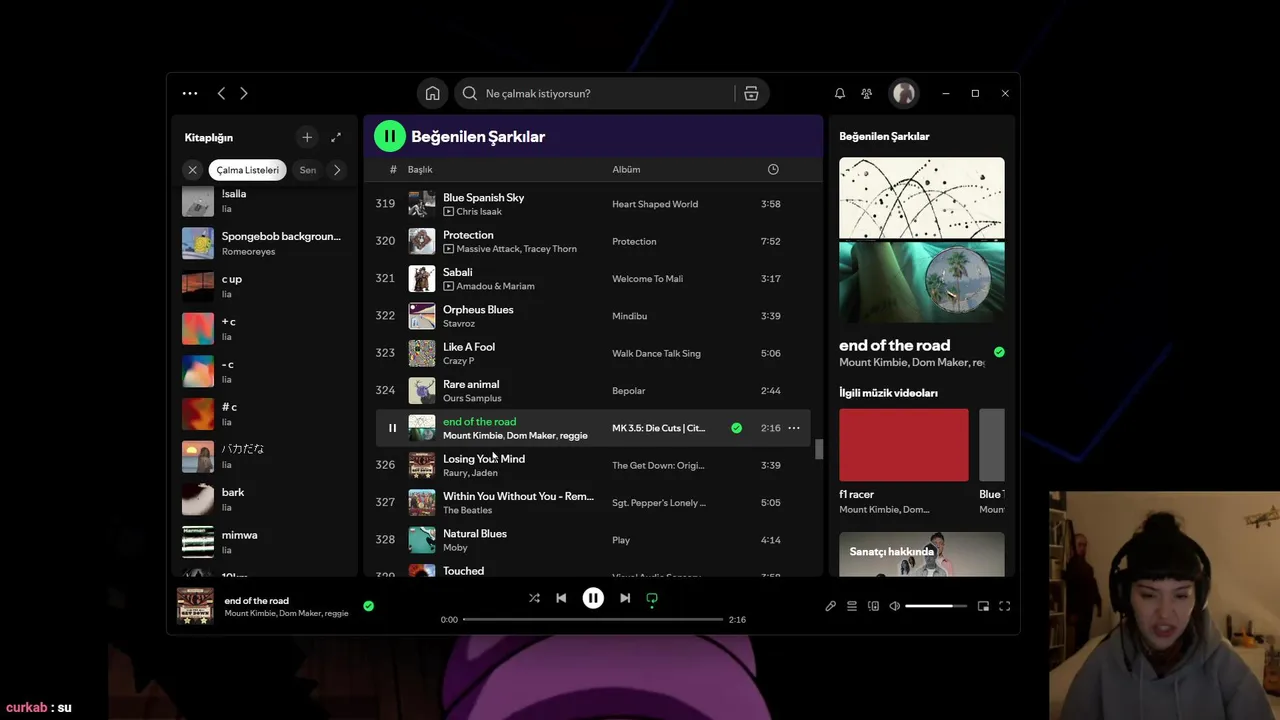Open the play queue
The width and height of the screenshot is (1280, 720).
tap(852, 606)
